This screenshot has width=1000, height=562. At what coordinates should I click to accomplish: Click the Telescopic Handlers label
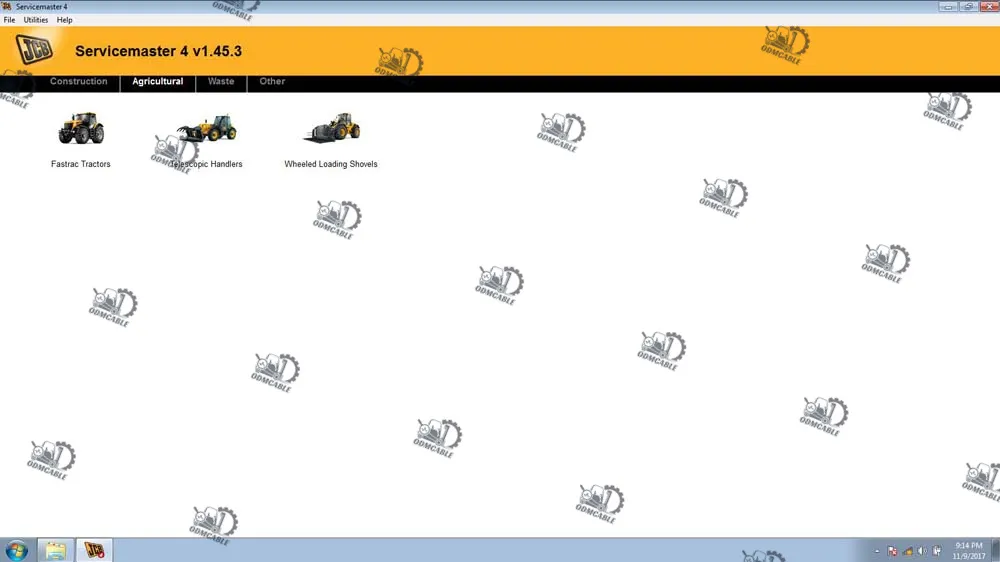(x=206, y=164)
